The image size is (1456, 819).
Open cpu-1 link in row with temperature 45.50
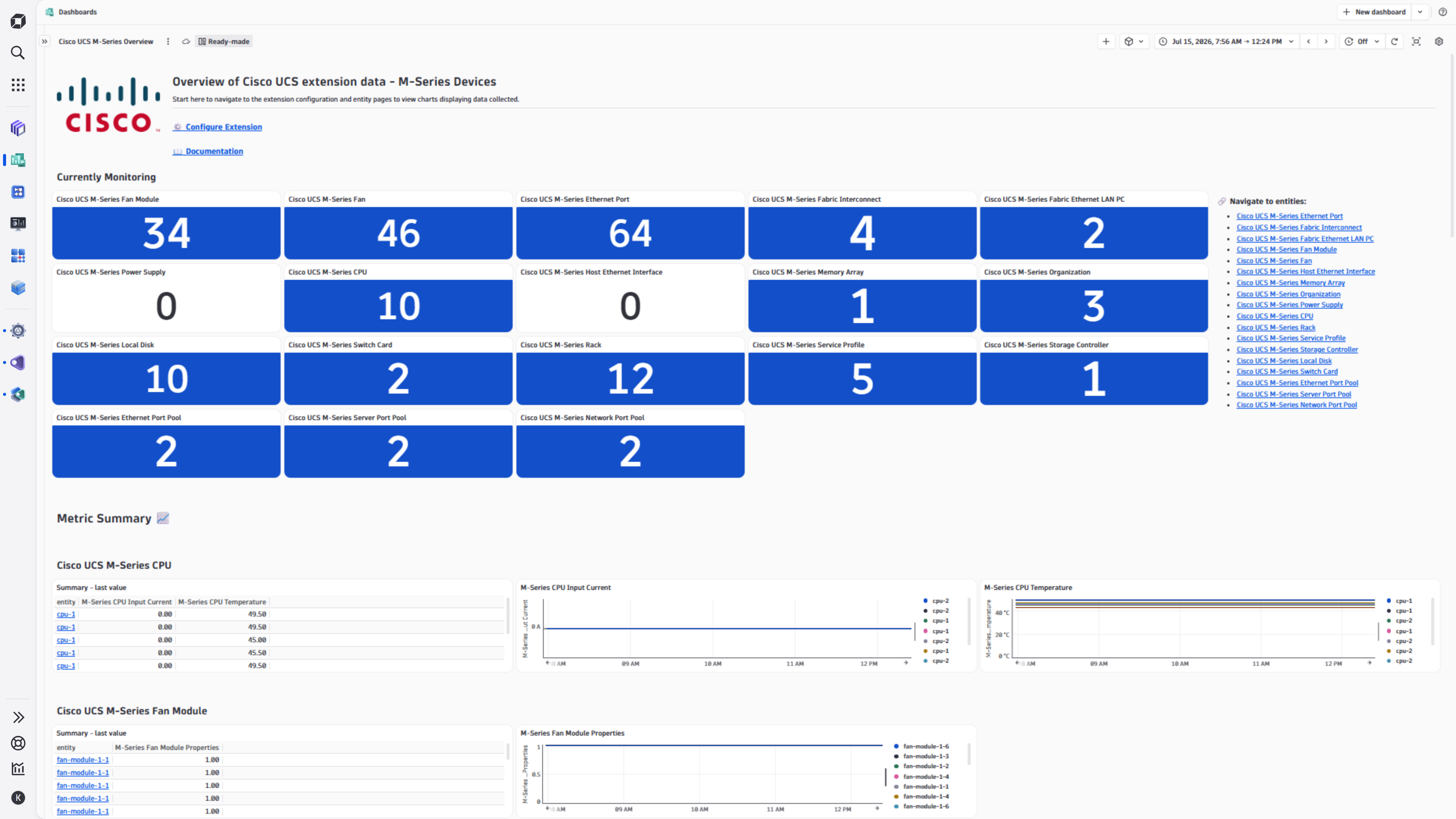(x=66, y=653)
